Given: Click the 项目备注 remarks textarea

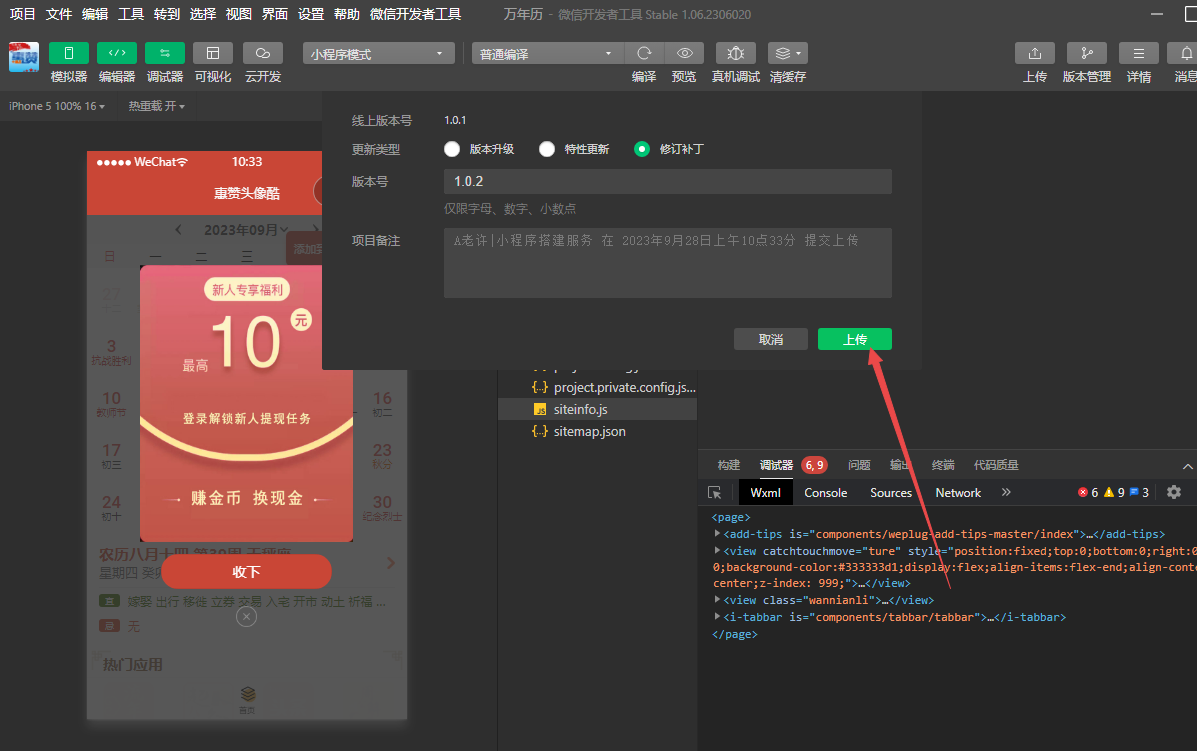Looking at the screenshot, I should [667, 263].
